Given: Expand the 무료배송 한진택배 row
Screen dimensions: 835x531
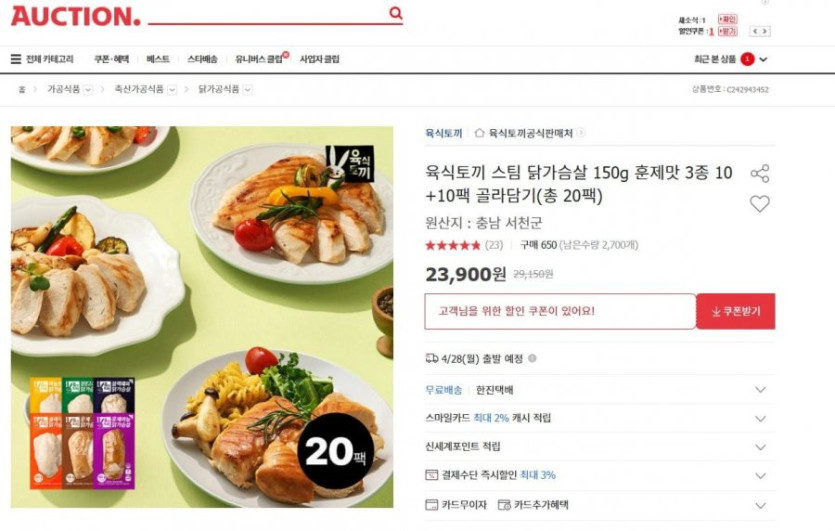Looking at the screenshot, I should [x=600, y=389].
